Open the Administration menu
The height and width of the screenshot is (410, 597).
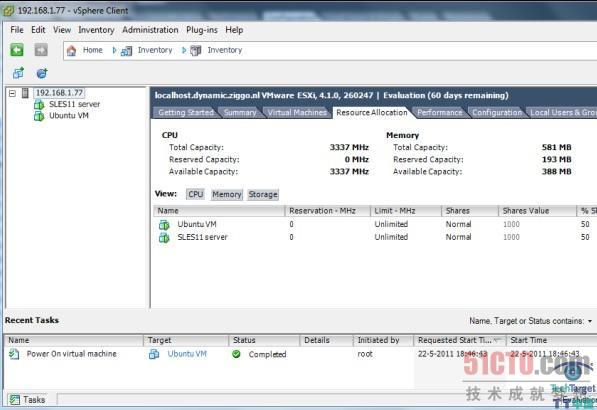click(x=150, y=30)
